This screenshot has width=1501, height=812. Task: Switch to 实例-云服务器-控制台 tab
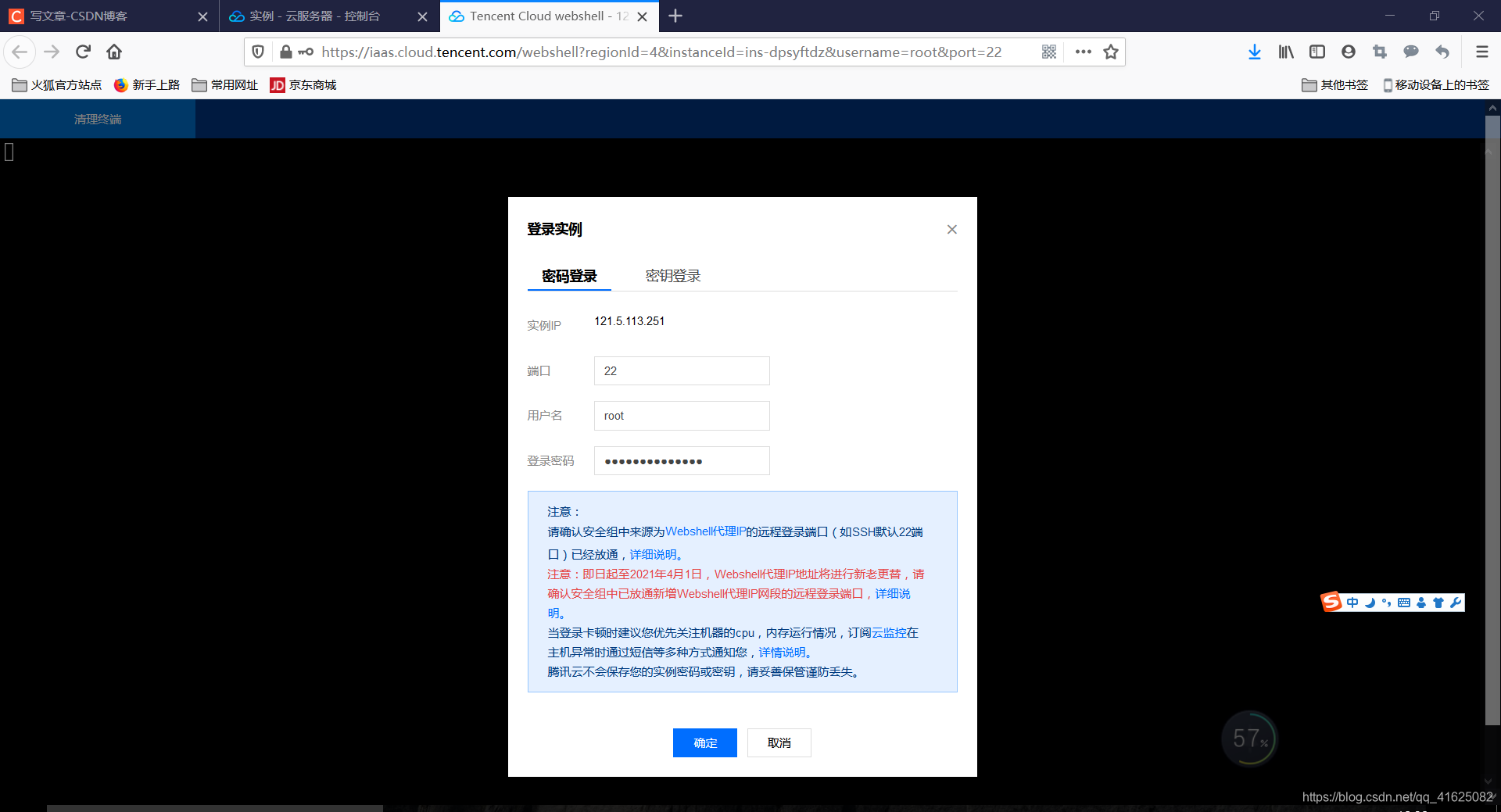click(x=329, y=16)
